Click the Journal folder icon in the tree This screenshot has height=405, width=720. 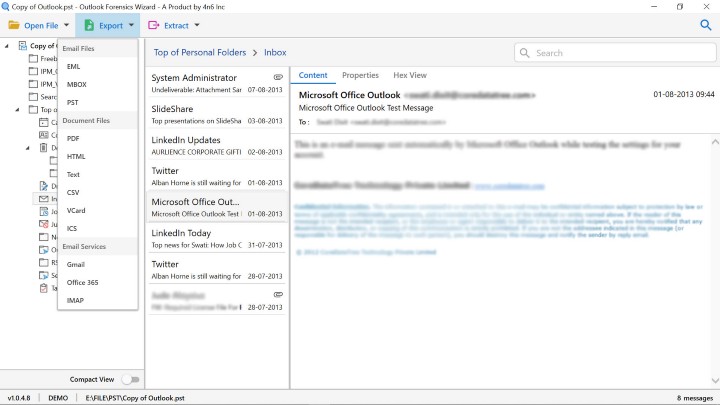(x=44, y=211)
